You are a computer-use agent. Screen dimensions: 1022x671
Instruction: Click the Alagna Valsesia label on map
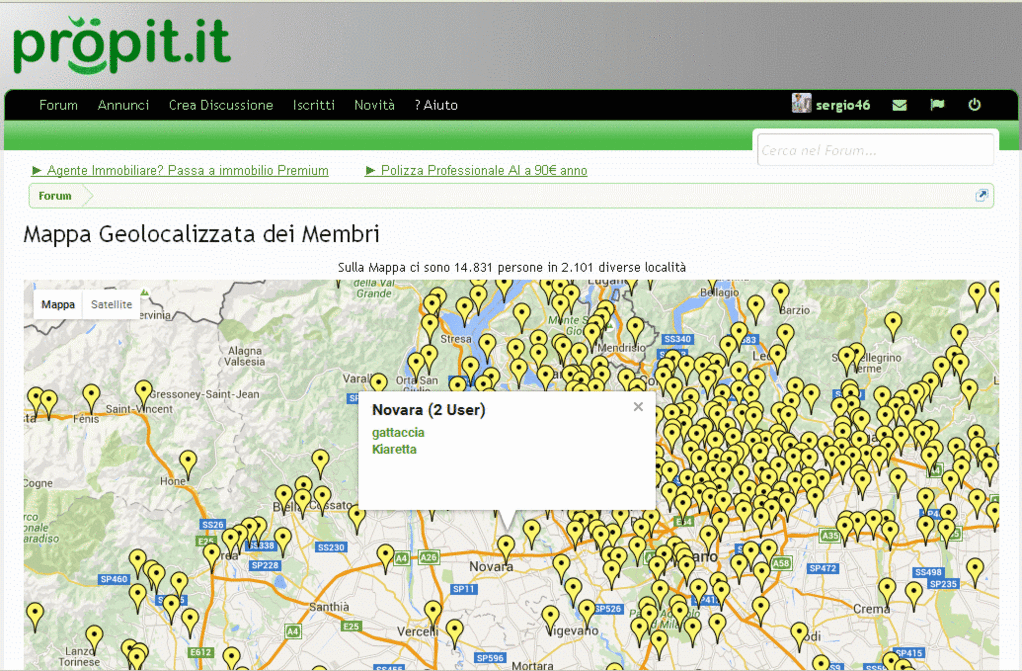click(x=246, y=356)
